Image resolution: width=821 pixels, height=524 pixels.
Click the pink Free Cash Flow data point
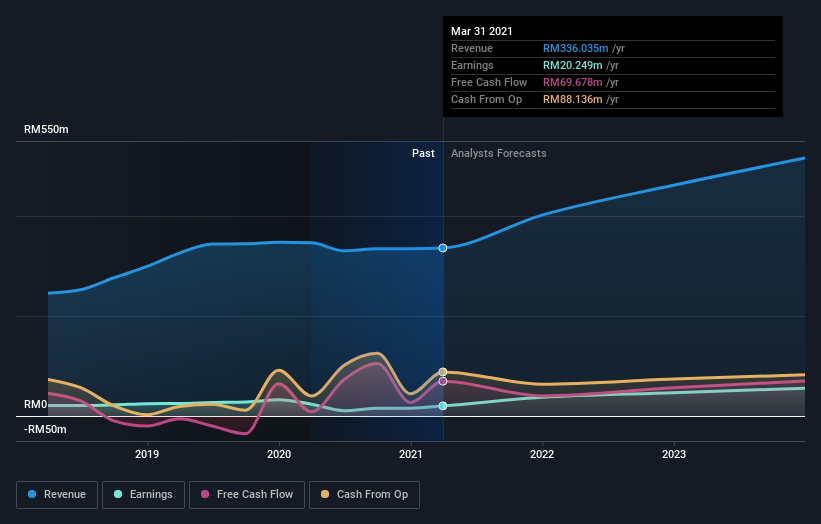pyautogui.click(x=443, y=381)
